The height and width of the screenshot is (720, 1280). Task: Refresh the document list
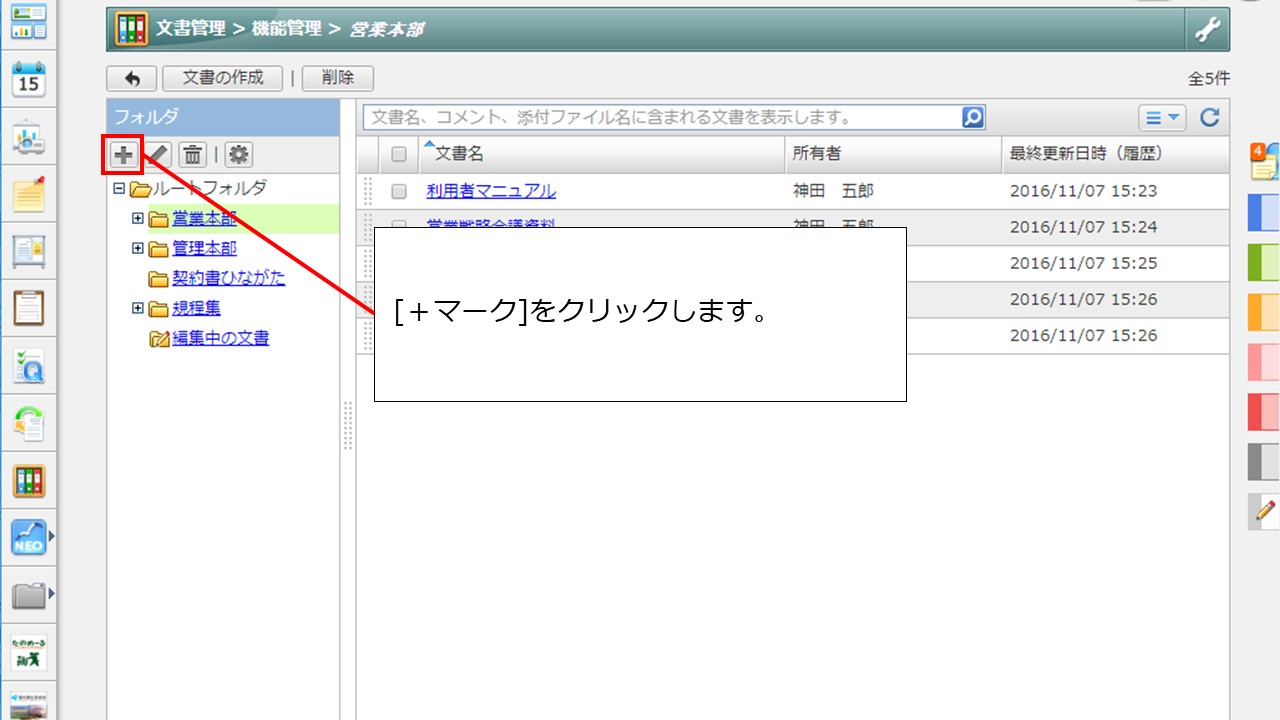(1210, 117)
